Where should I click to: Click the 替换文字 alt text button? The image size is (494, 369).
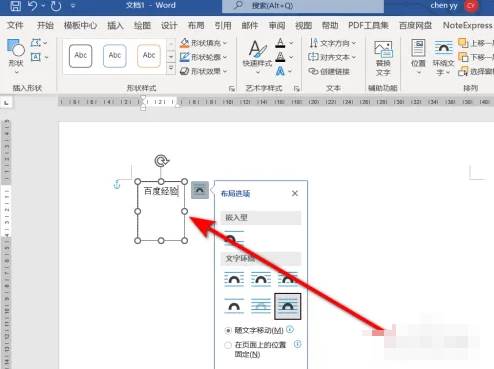(383, 58)
